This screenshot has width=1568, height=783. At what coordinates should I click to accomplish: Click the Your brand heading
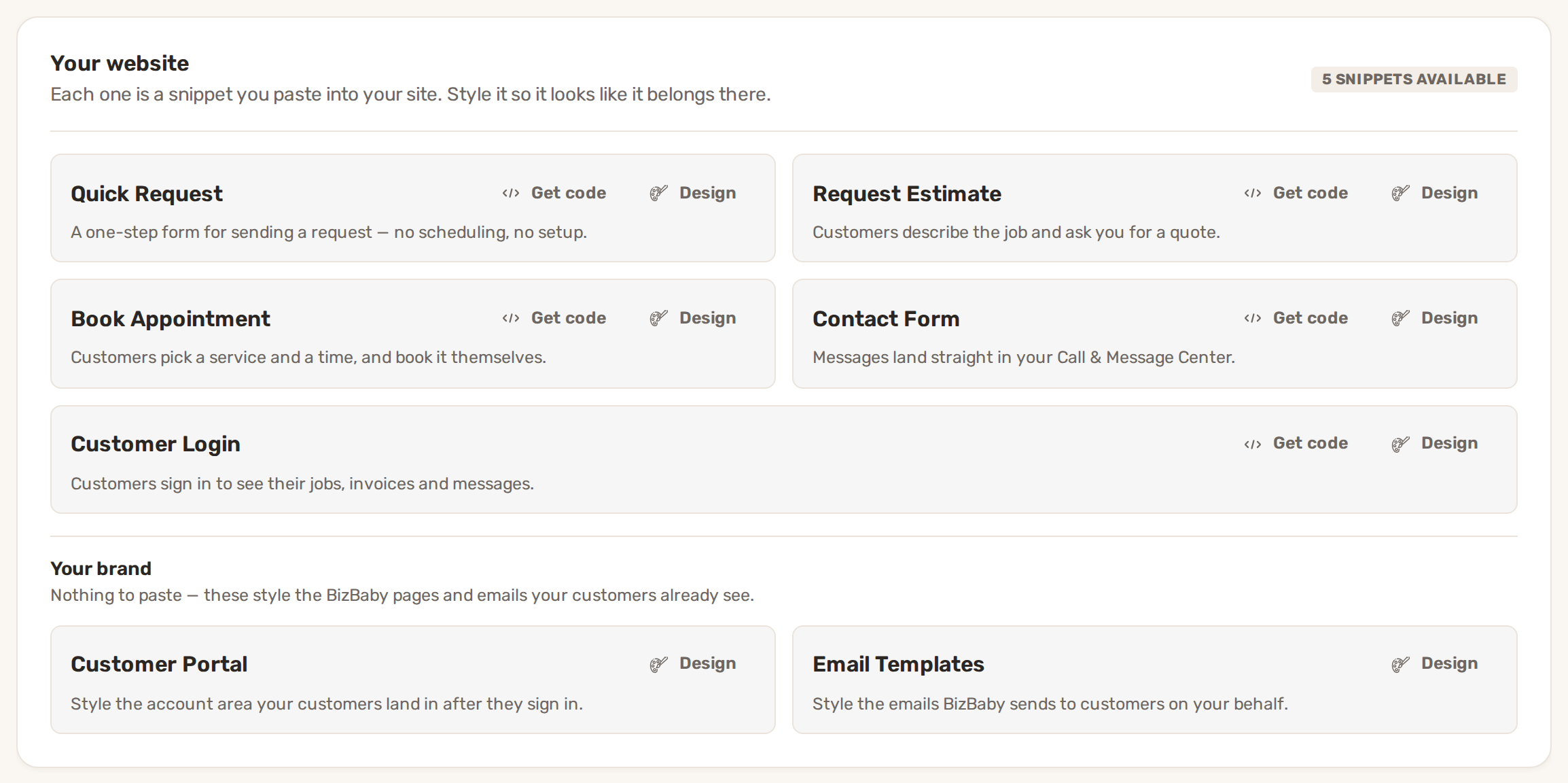click(x=101, y=568)
